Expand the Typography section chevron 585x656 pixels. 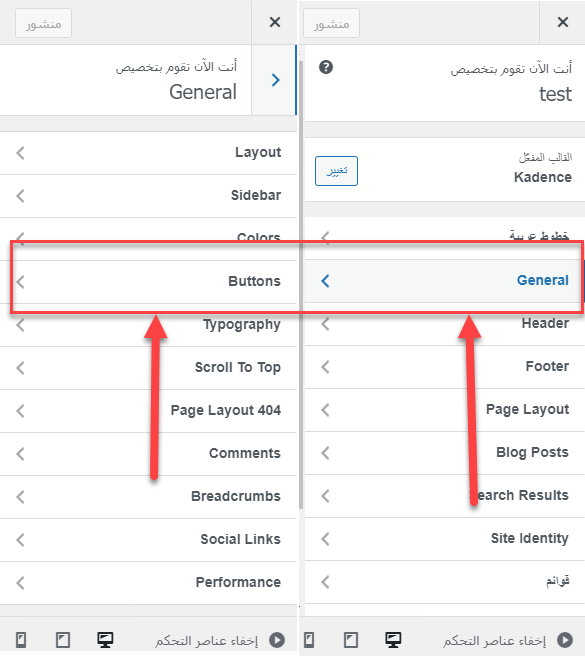(21, 324)
